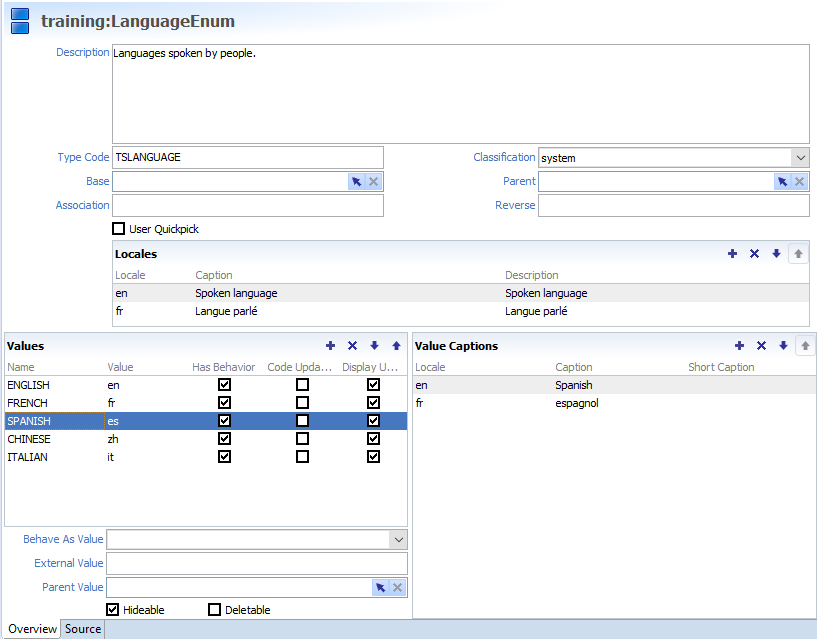Enable the User Quickpick checkbox
This screenshot has height=639, width=817.
point(120,229)
